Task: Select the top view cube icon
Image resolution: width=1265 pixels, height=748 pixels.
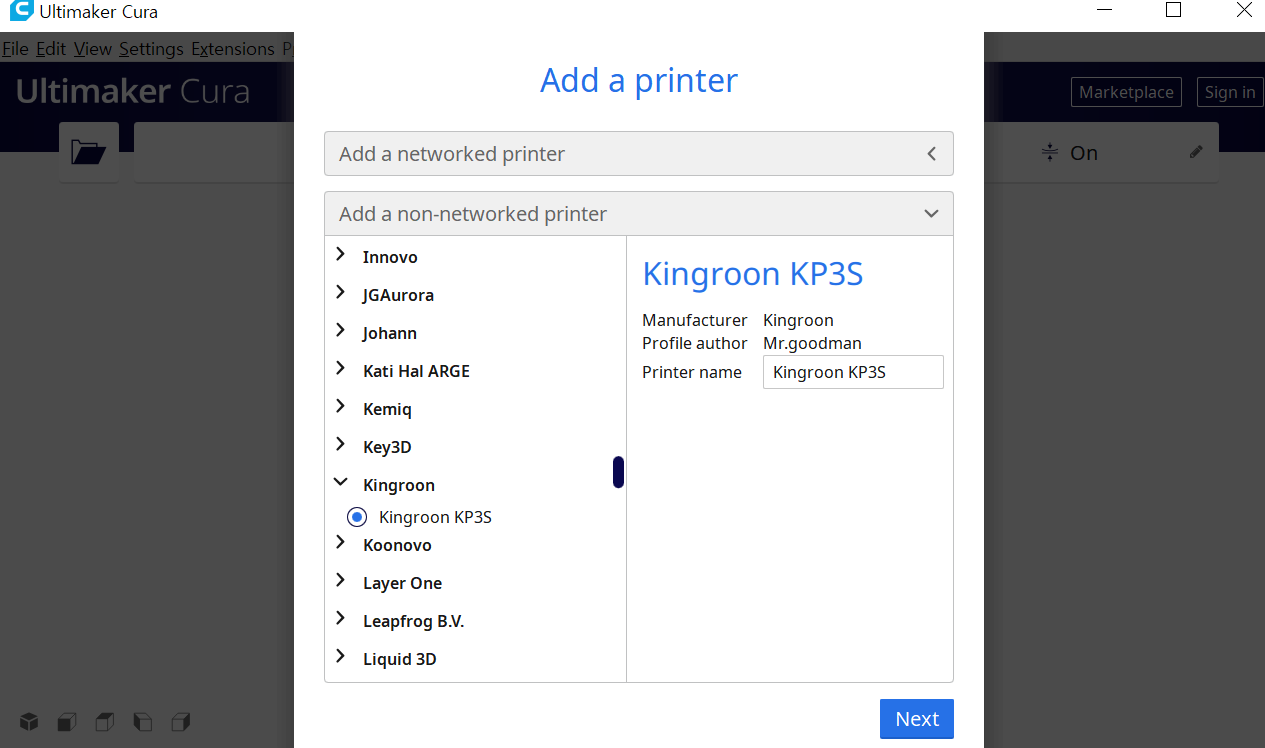Action: 105,721
